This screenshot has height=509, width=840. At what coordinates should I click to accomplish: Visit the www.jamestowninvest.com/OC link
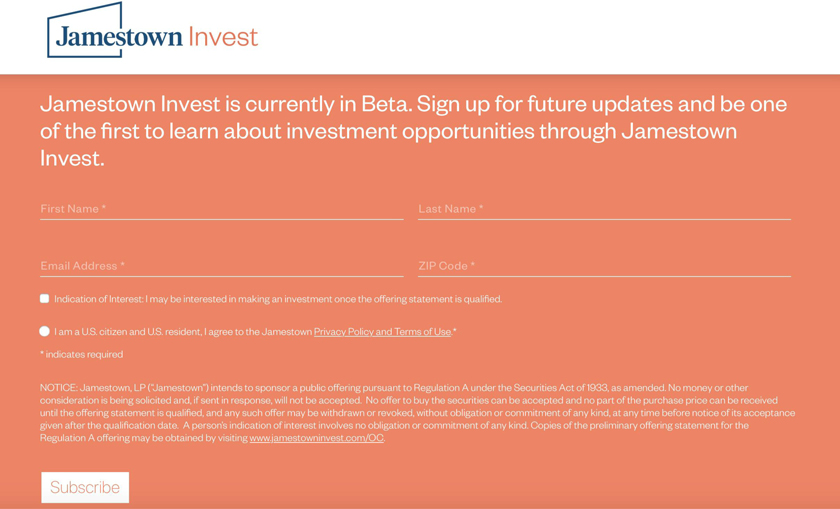coord(316,438)
